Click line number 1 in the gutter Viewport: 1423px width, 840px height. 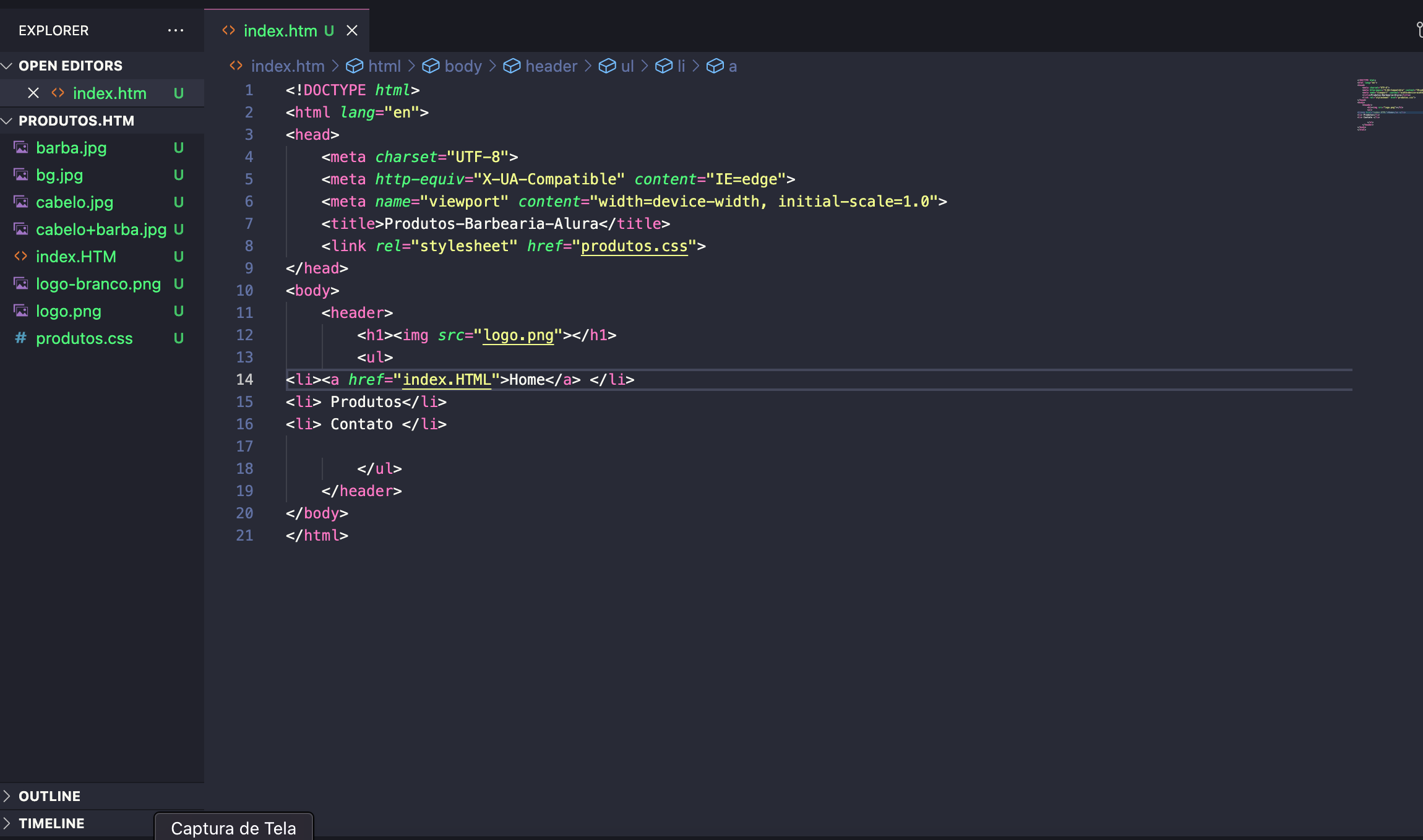[249, 90]
